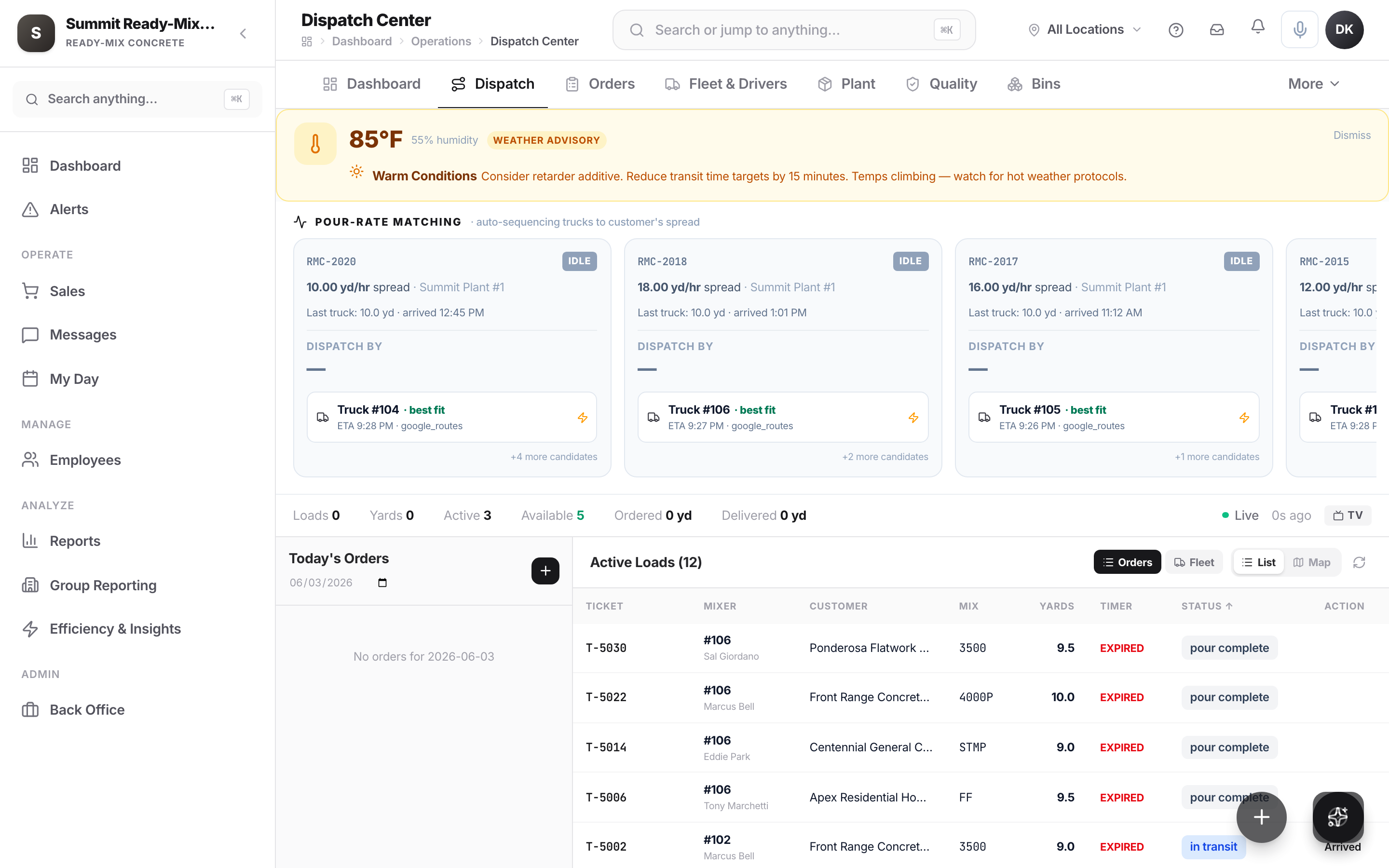Click the Operations breadcrumb link
The width and height of the screenshot is (1389, 868).
pyautogui.click(x=441, y=41)
